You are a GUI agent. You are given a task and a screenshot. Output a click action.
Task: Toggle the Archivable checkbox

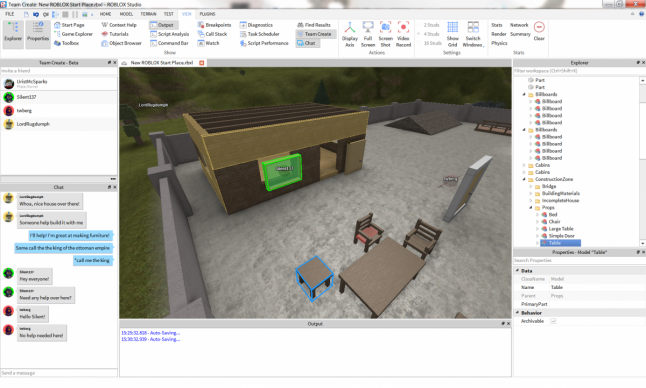coord(553,321)
